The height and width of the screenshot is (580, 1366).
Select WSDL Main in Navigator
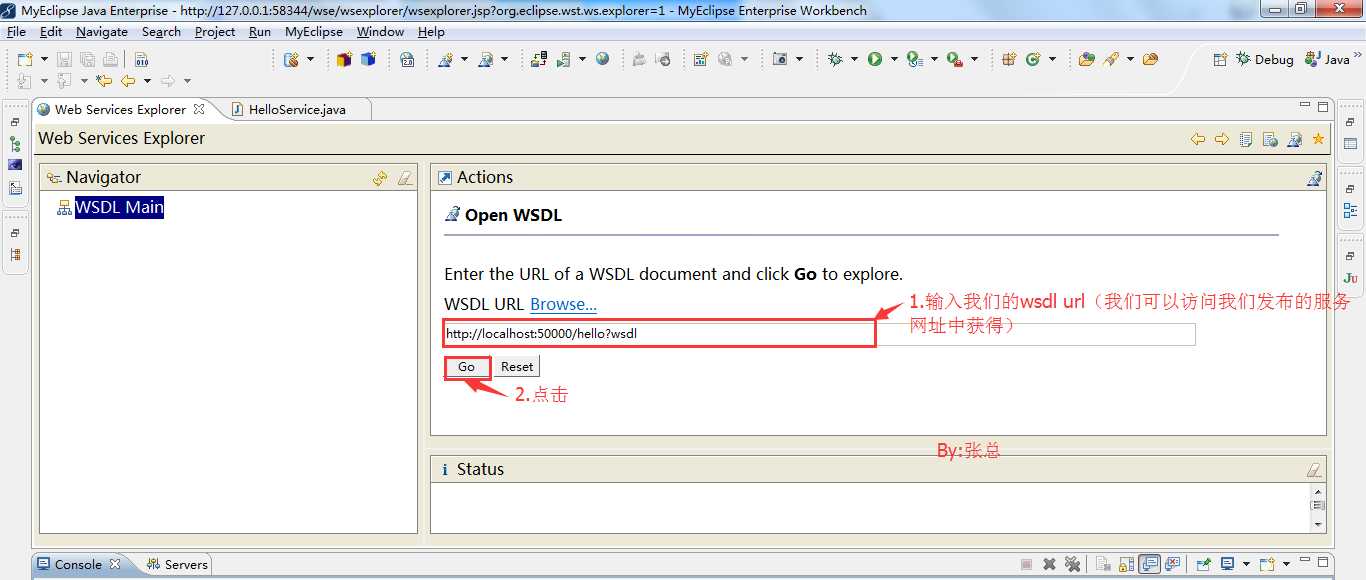pos(119,208)
